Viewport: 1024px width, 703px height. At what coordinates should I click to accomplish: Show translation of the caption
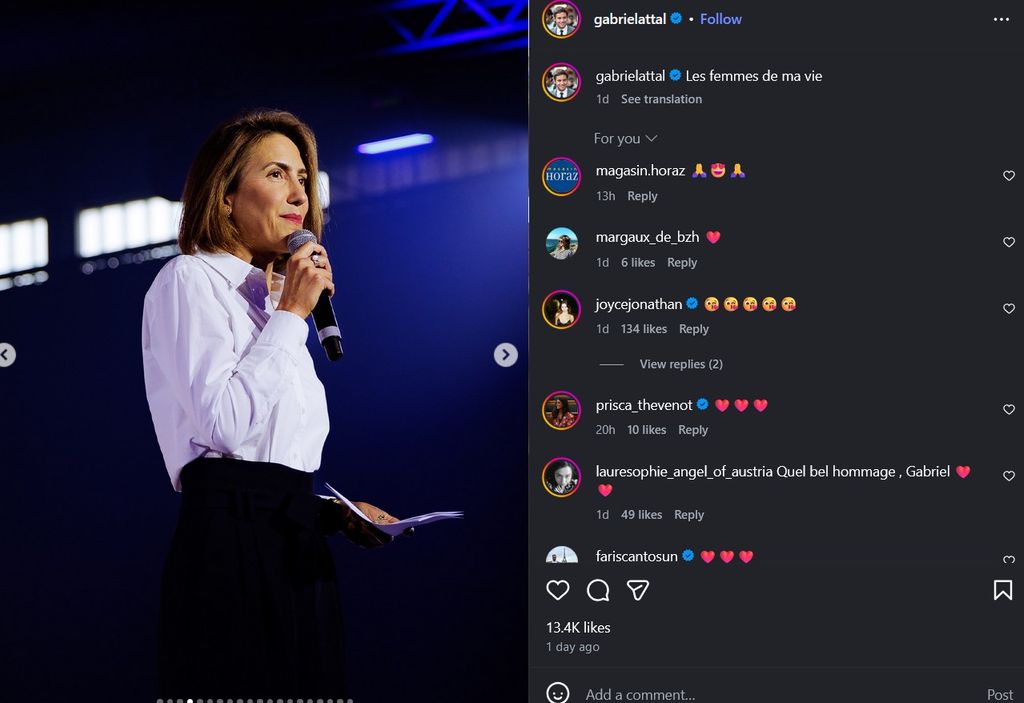click(661, 99)
